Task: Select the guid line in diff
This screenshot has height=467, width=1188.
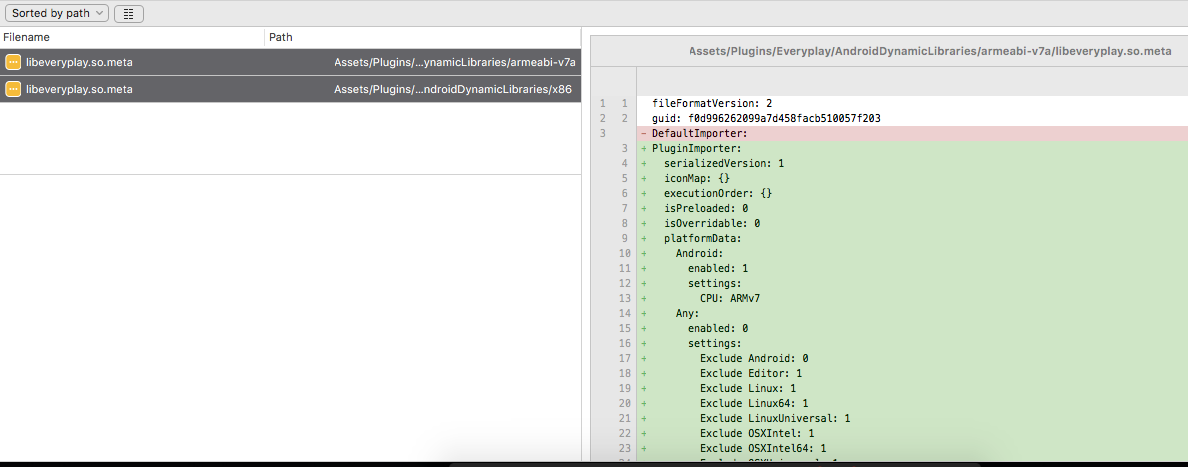Action: pos(912,118)
